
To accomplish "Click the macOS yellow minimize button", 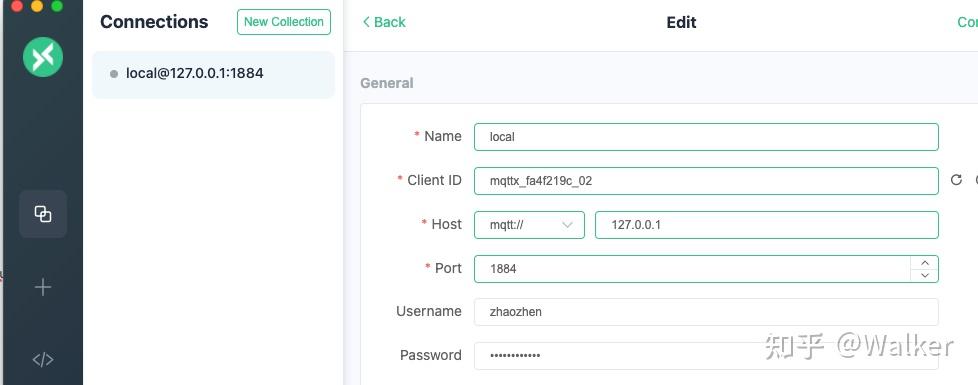I will [x=37, y=6].
